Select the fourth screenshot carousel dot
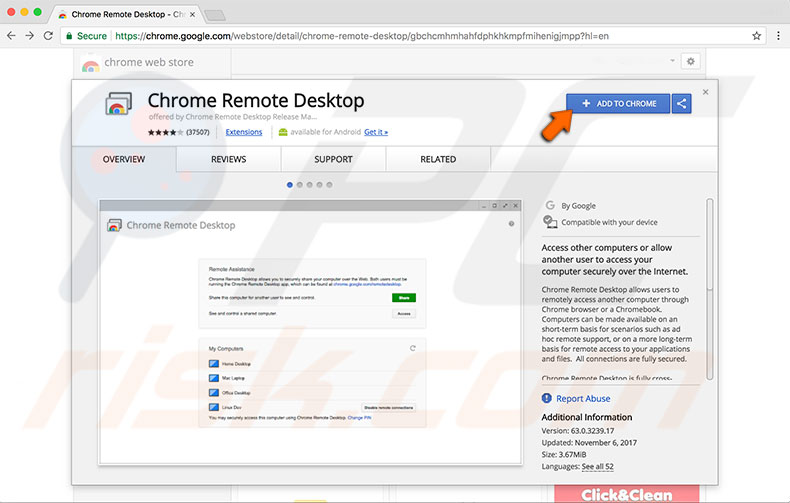Image resolution: width=790 pixels, height=503 pixels. pyautogui.click(x=319, y=185)
